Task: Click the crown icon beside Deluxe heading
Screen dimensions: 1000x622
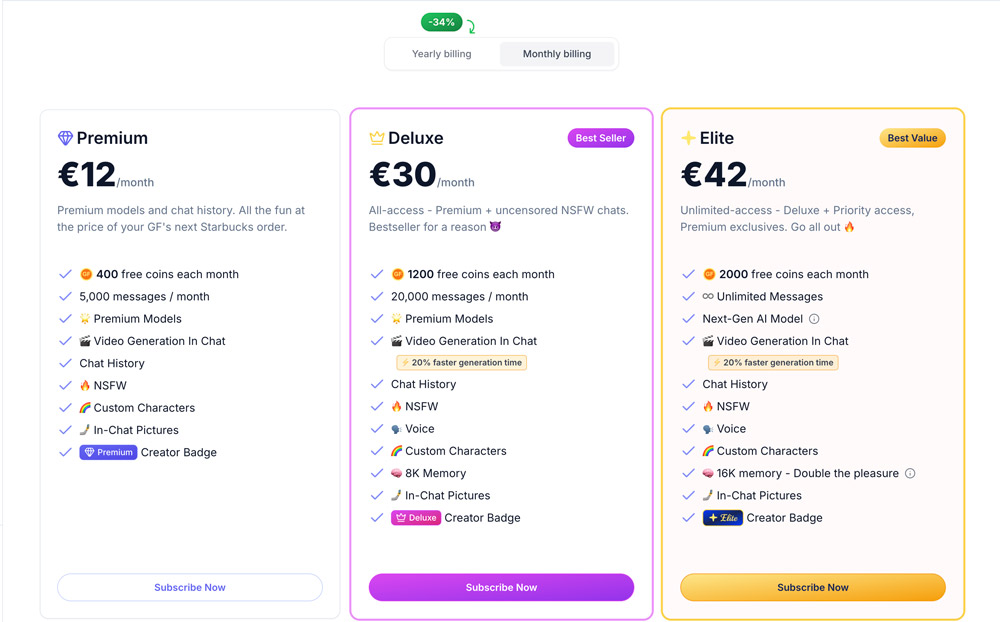Action: (378, 138)
